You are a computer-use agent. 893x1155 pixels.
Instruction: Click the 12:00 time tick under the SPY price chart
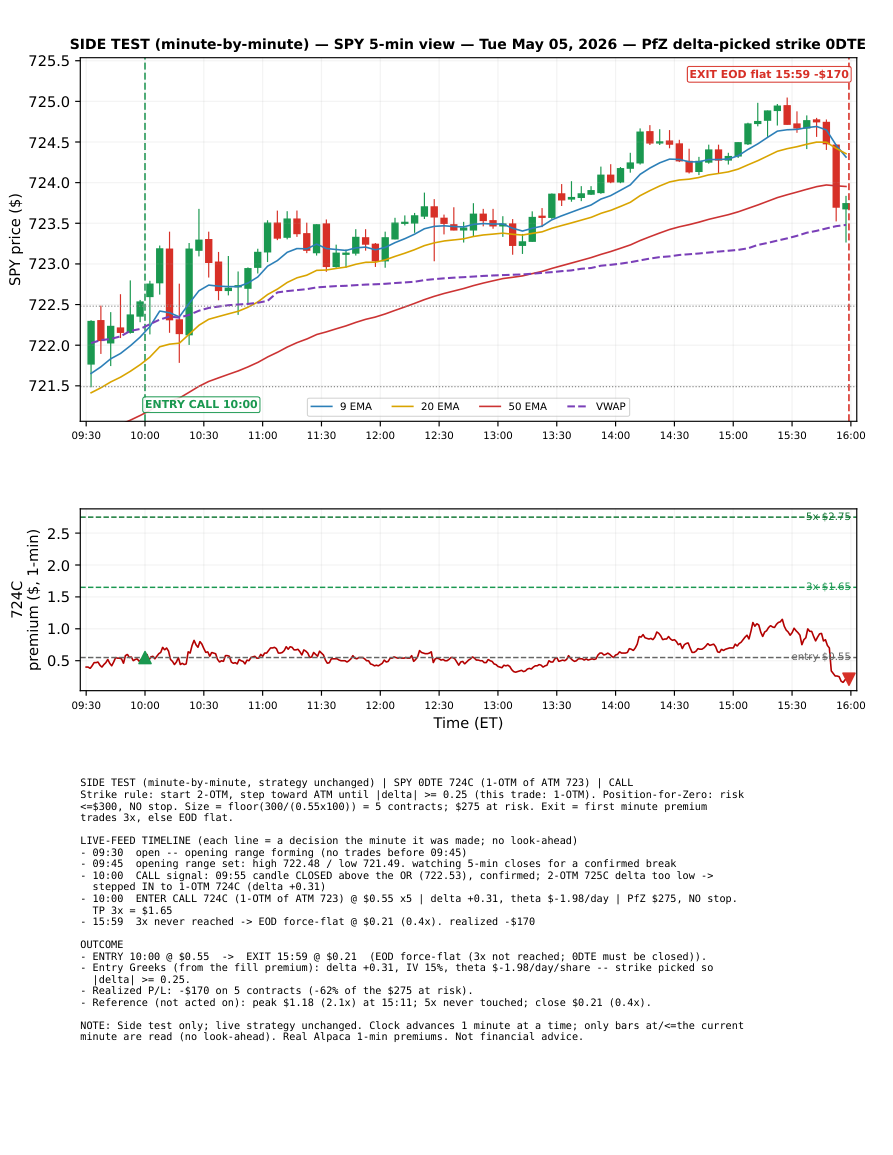tap(380, 435)
